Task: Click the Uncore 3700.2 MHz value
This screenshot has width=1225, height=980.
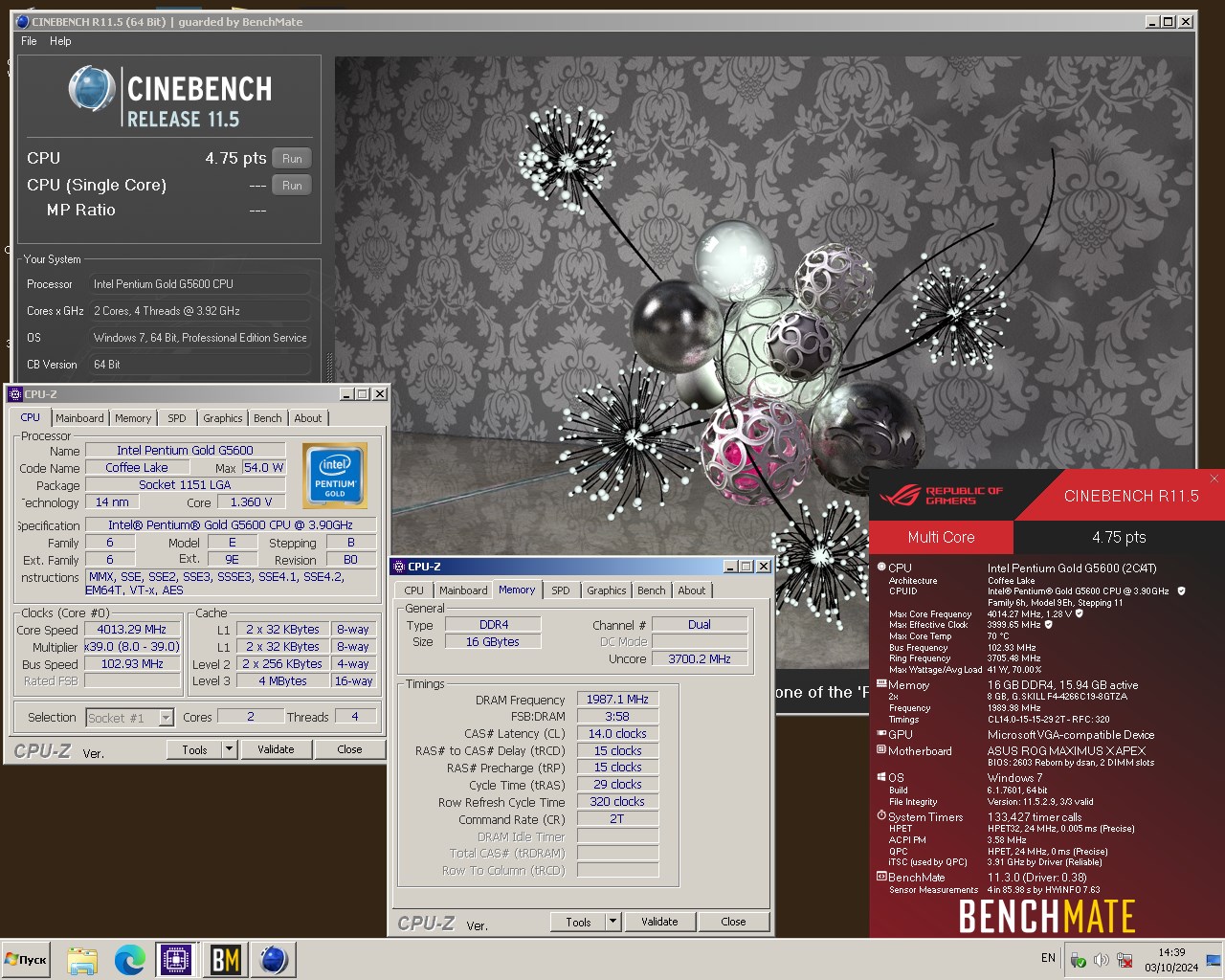Action: (700, 658)
